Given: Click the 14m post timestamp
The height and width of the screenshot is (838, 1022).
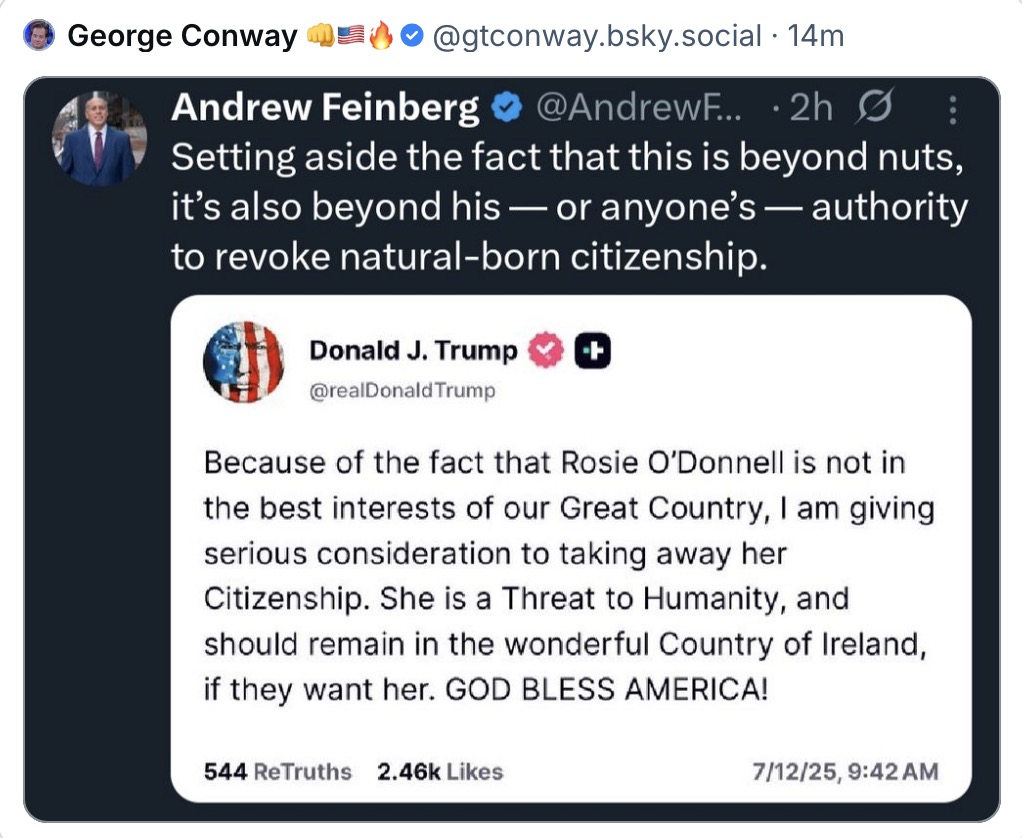Looking at the screenshot, I should (816, 37).
